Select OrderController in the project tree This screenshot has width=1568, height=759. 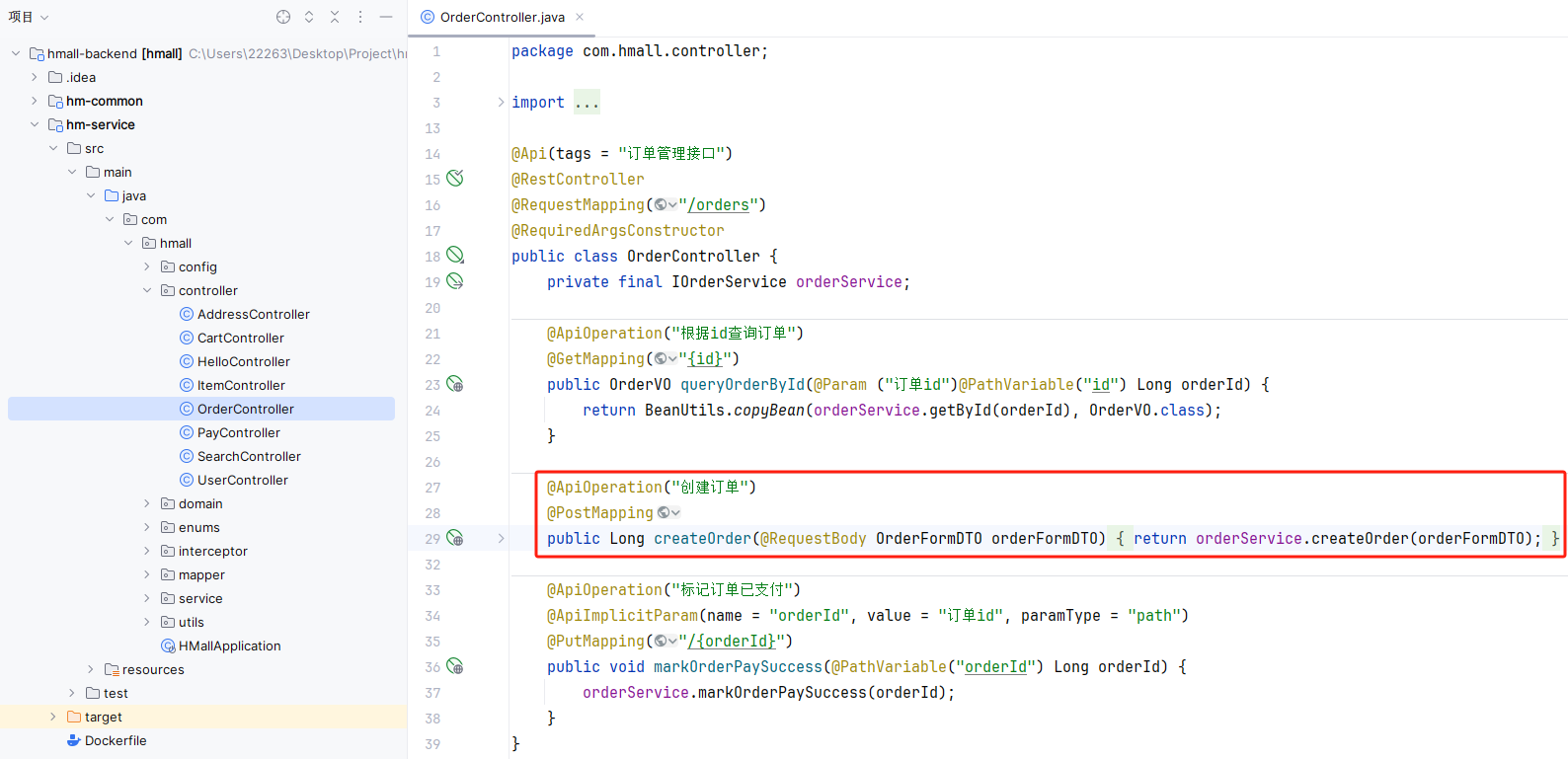coord(201,409)
